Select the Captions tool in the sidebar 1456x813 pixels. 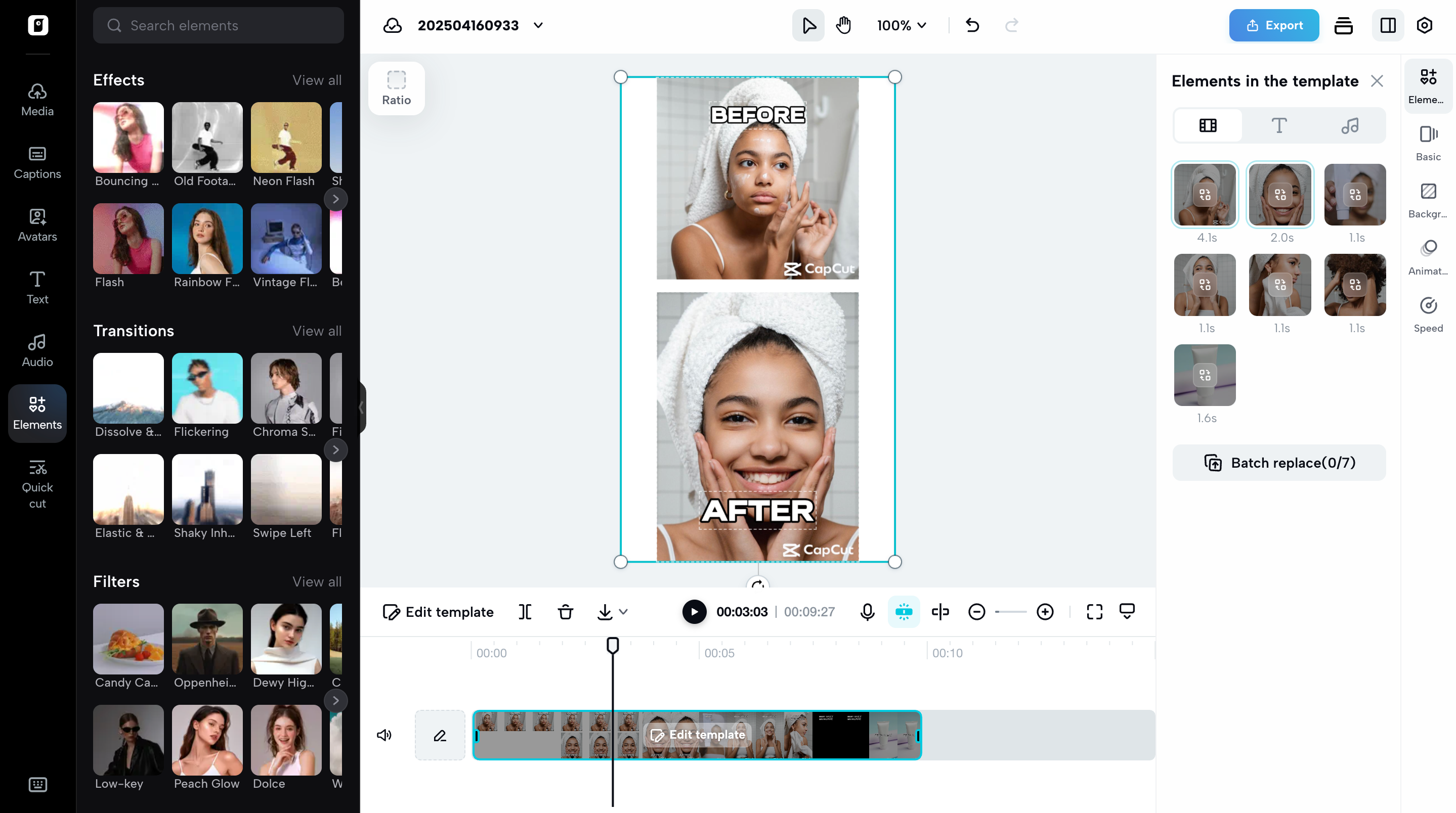click(x=36, y=162)
